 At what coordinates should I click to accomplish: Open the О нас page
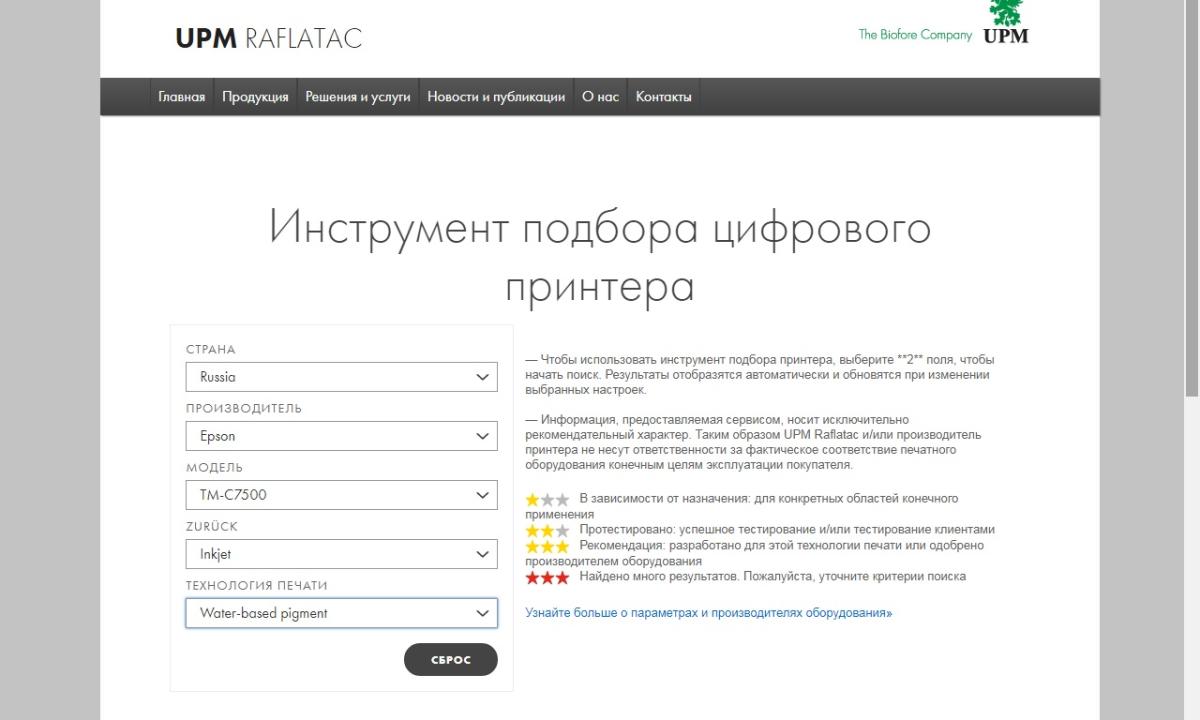[600, 96]
